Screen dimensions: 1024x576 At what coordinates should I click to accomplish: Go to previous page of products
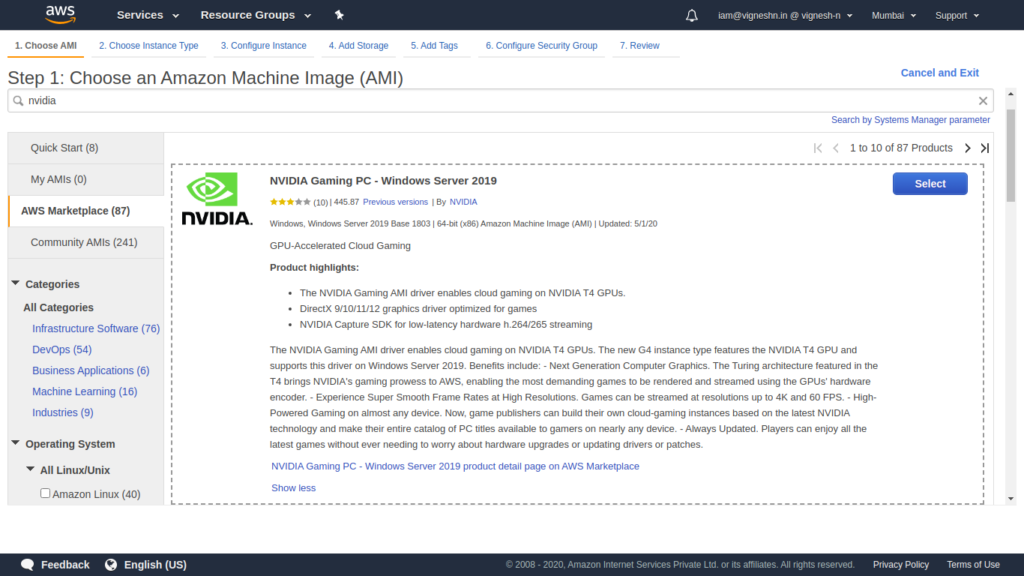(836, 148)
